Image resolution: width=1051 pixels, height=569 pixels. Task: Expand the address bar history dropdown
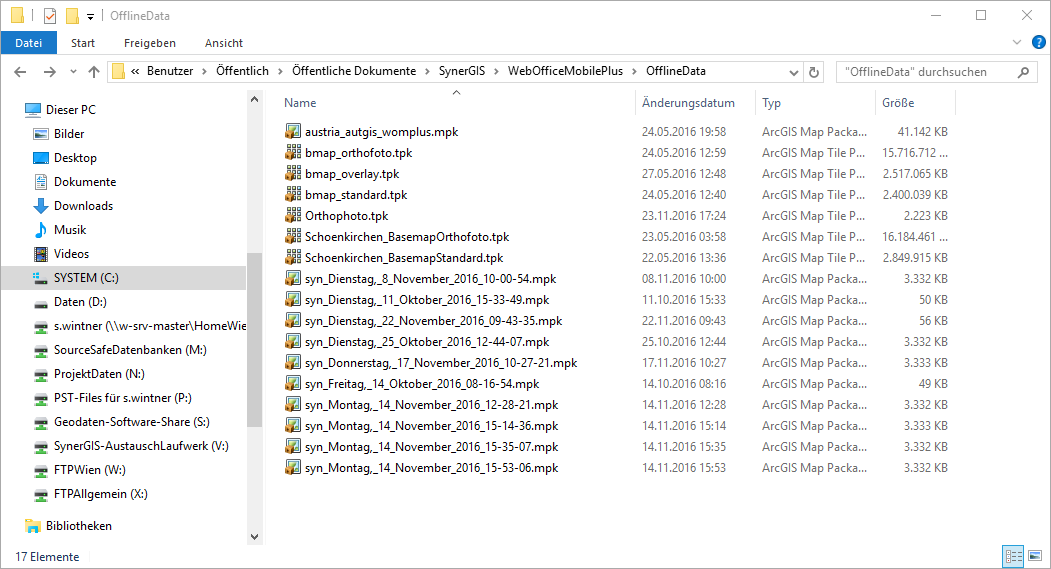(x=795, y=72)
